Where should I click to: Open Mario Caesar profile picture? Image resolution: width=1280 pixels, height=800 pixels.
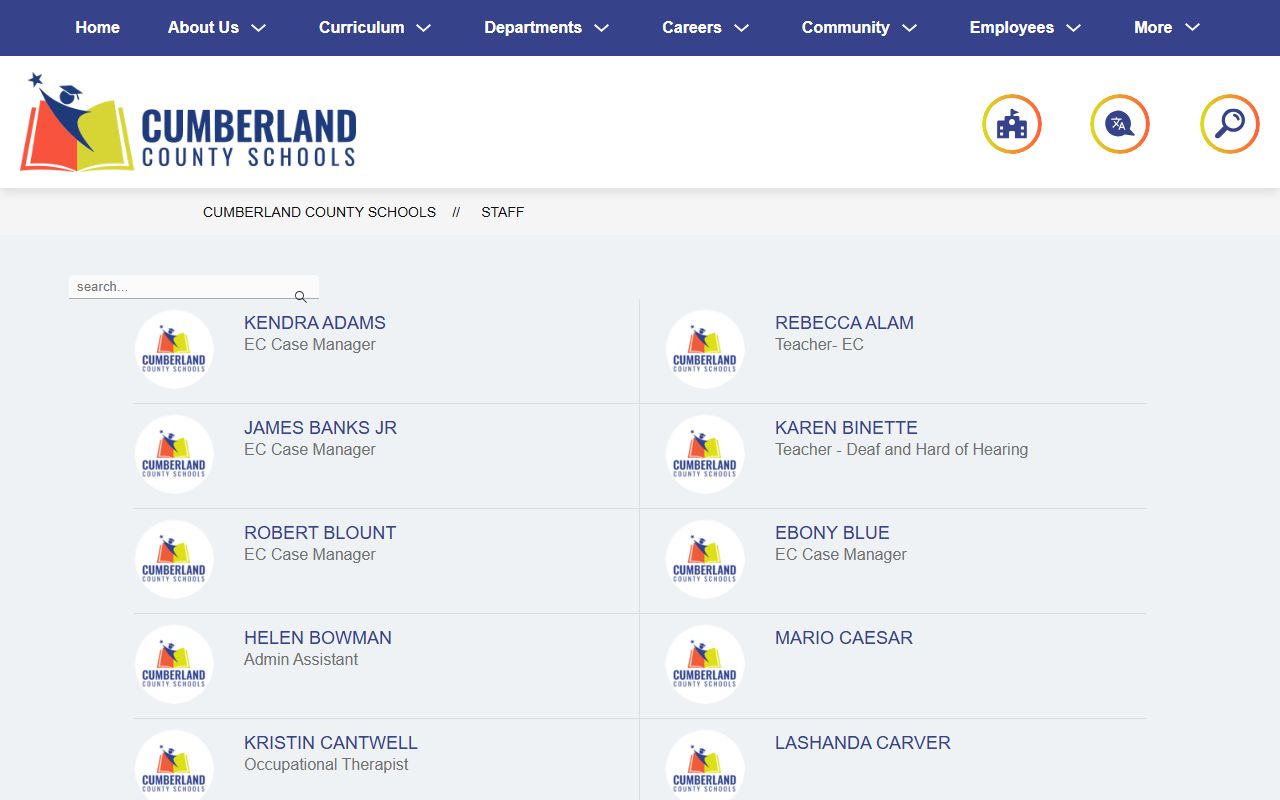coord(705,664)
